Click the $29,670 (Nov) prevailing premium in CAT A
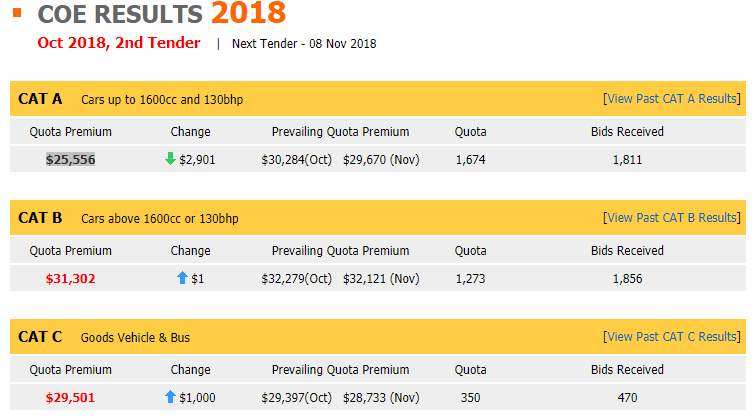 point(381,159)
